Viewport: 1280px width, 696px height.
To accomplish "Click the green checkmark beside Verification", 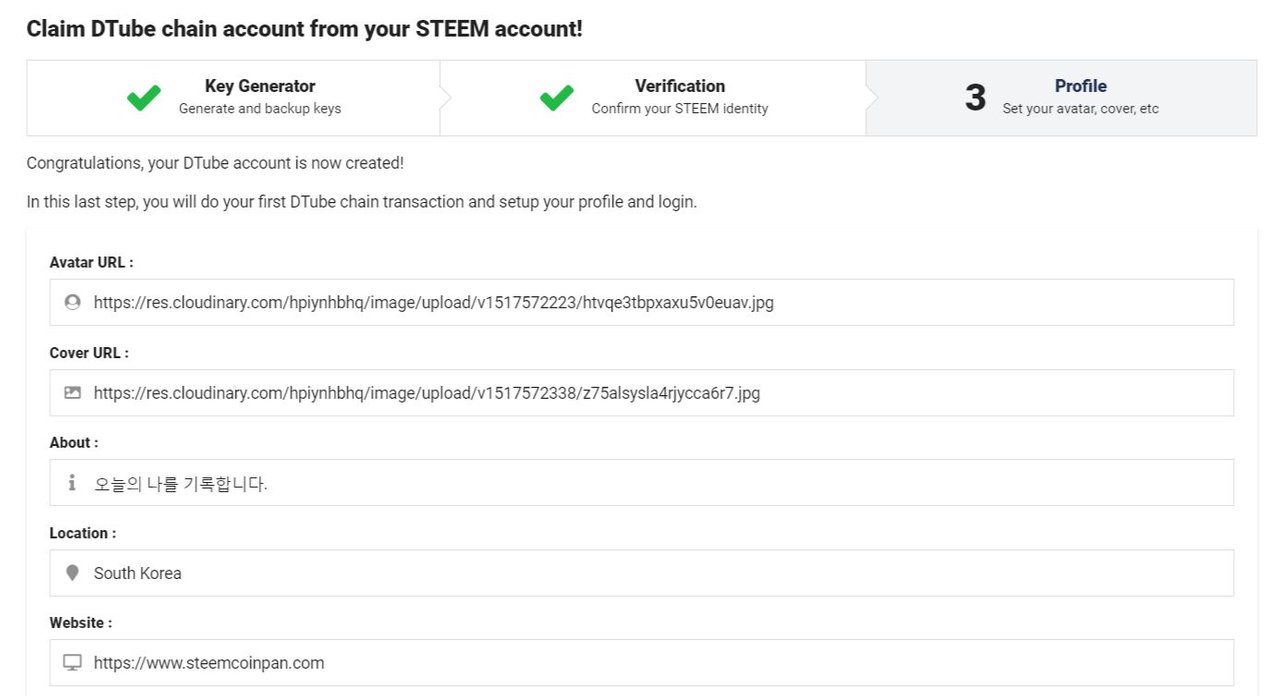I will point(557,97).
